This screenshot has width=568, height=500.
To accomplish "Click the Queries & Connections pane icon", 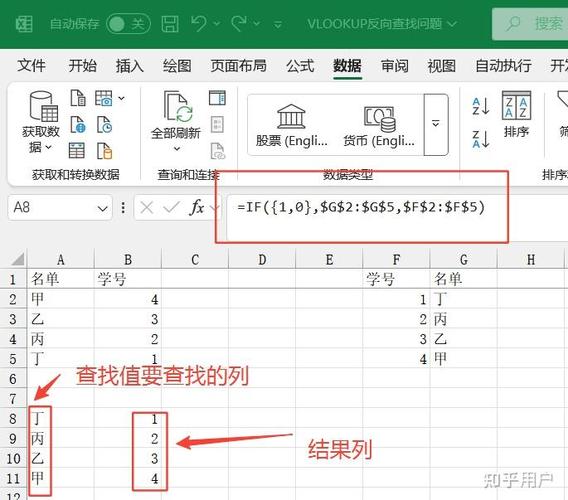I will (217, 98).
